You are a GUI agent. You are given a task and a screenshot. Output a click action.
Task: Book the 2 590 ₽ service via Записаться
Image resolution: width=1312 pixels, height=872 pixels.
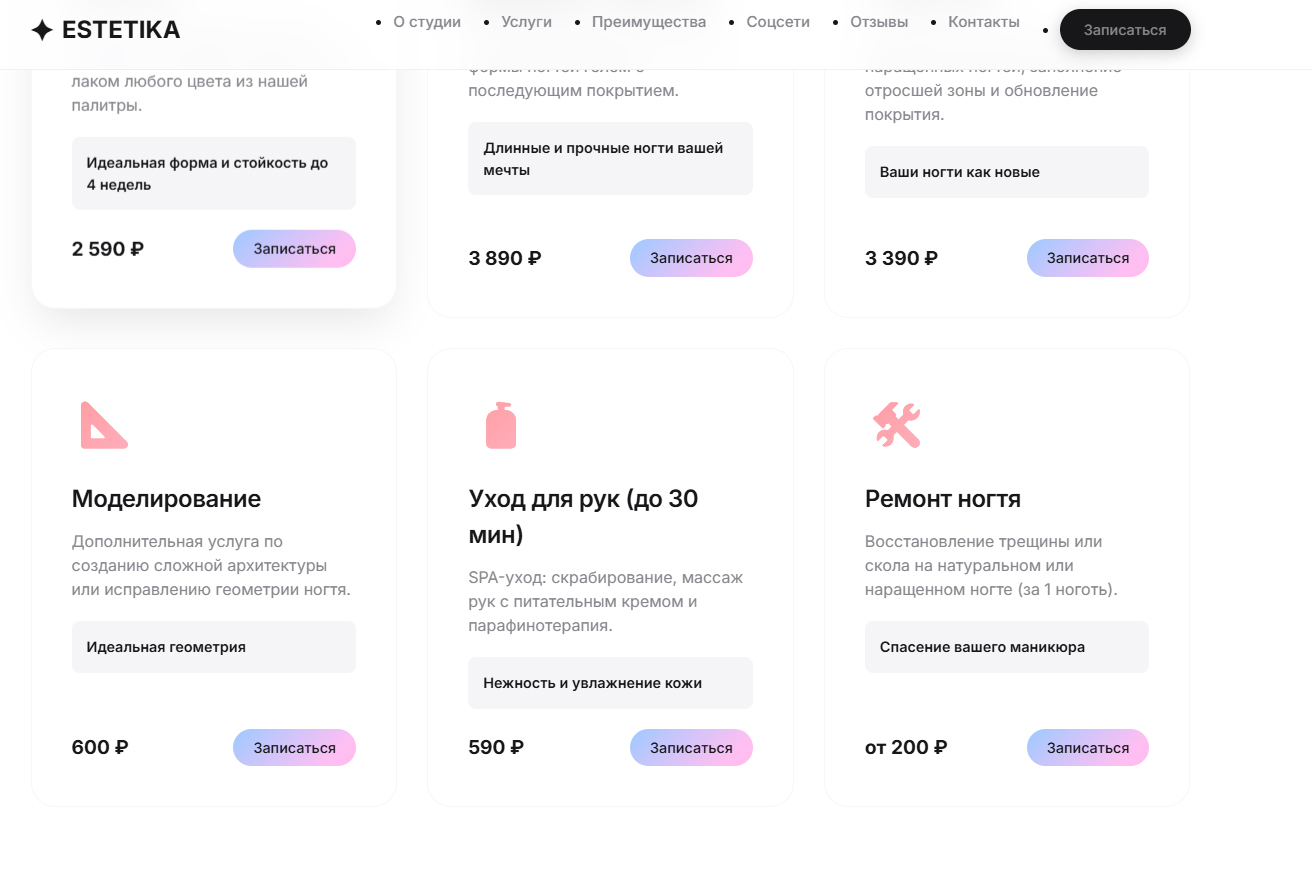point(294,249)
